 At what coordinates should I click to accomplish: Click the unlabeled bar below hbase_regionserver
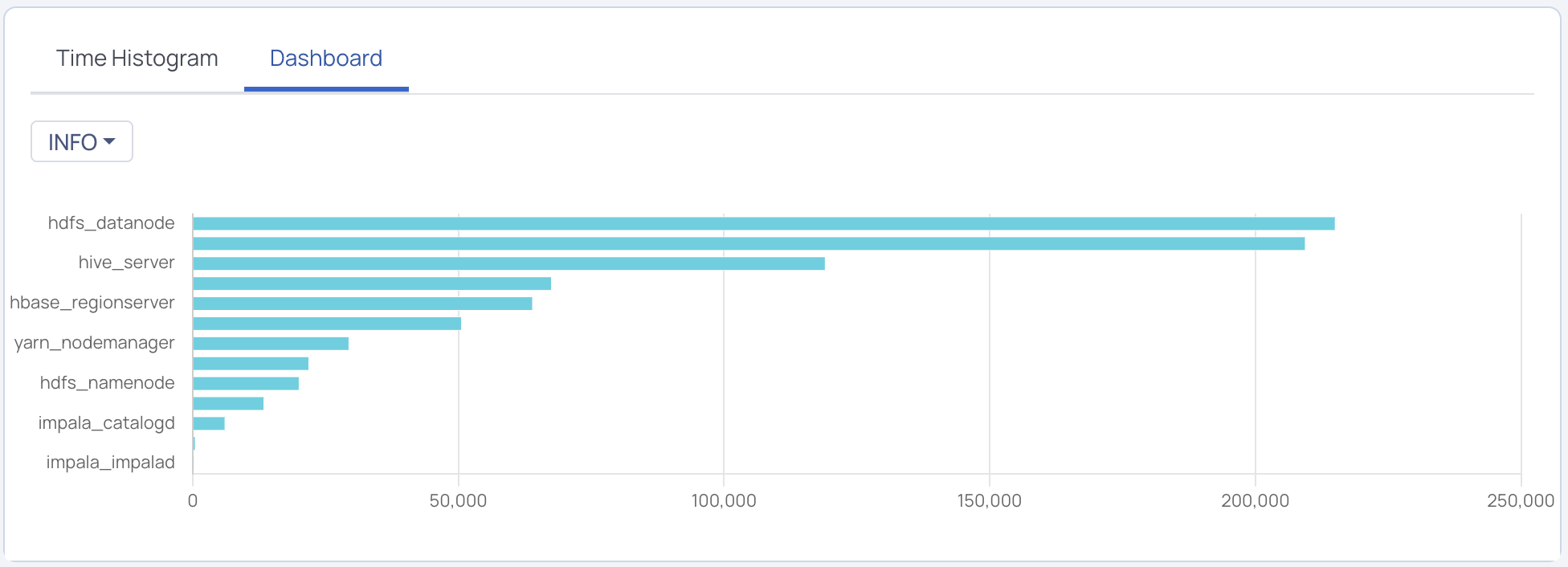coord(327,324)
